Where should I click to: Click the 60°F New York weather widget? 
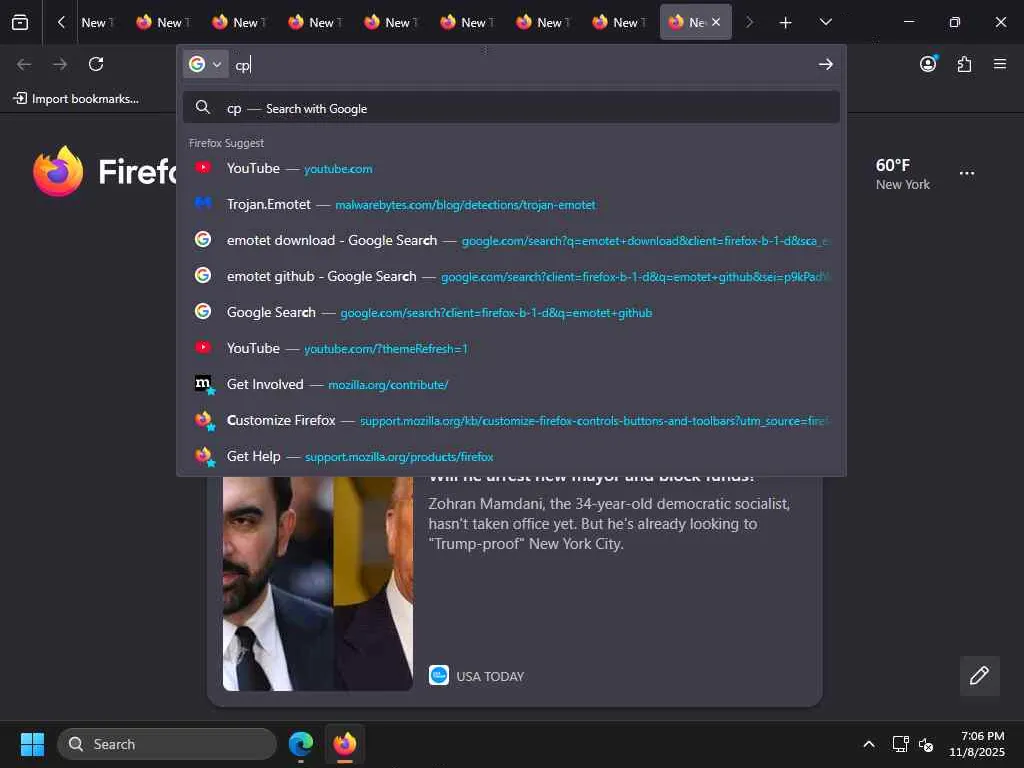[x=903, y=174]
